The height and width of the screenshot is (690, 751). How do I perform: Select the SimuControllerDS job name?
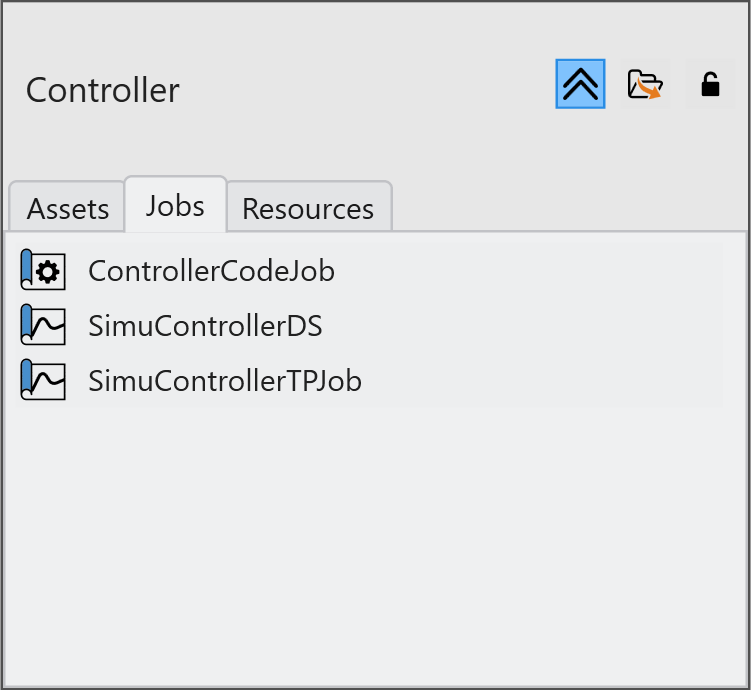click(x=205, y=326)
